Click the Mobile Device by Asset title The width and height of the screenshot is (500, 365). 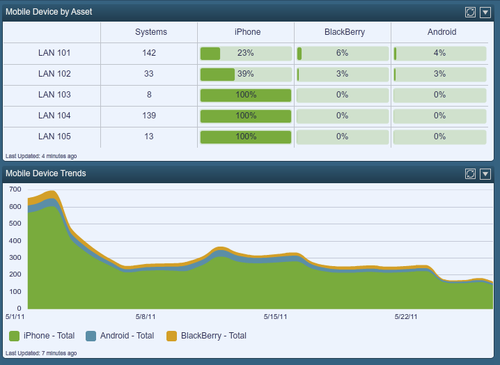pyautogui.click(x=49, y=12)
